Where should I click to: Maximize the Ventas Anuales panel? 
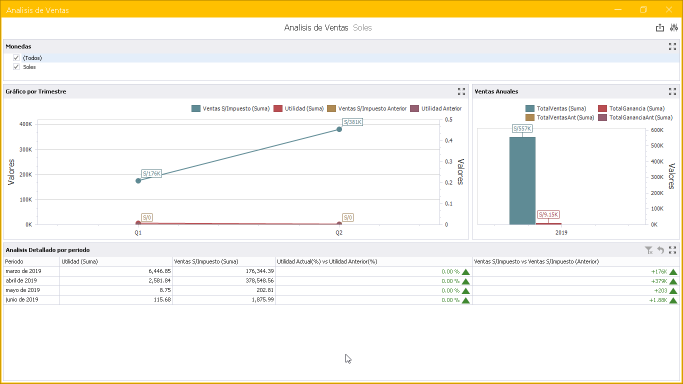tap(673, 91)
